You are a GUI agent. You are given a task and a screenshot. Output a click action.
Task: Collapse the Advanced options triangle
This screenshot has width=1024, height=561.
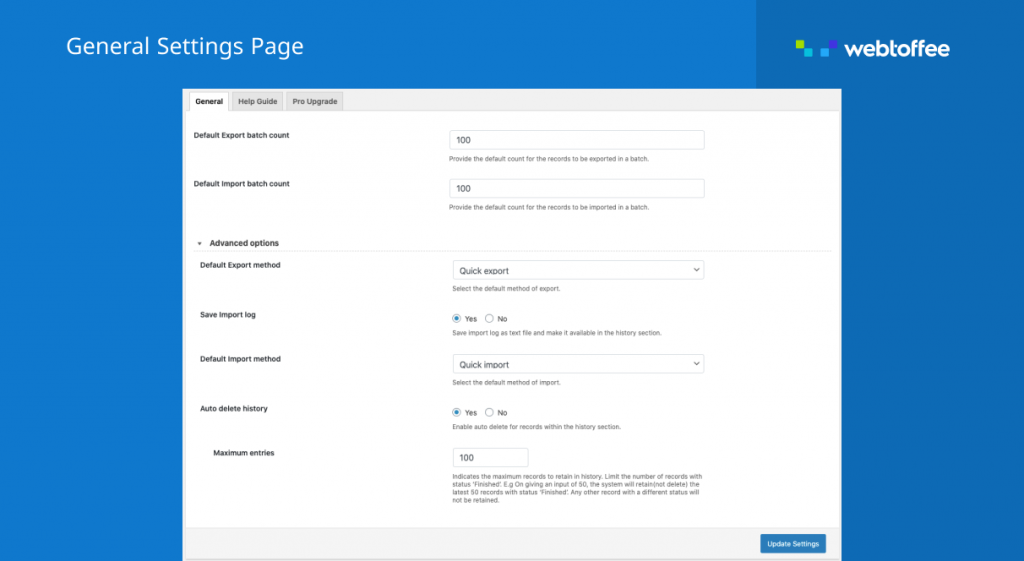pos(199,244)
